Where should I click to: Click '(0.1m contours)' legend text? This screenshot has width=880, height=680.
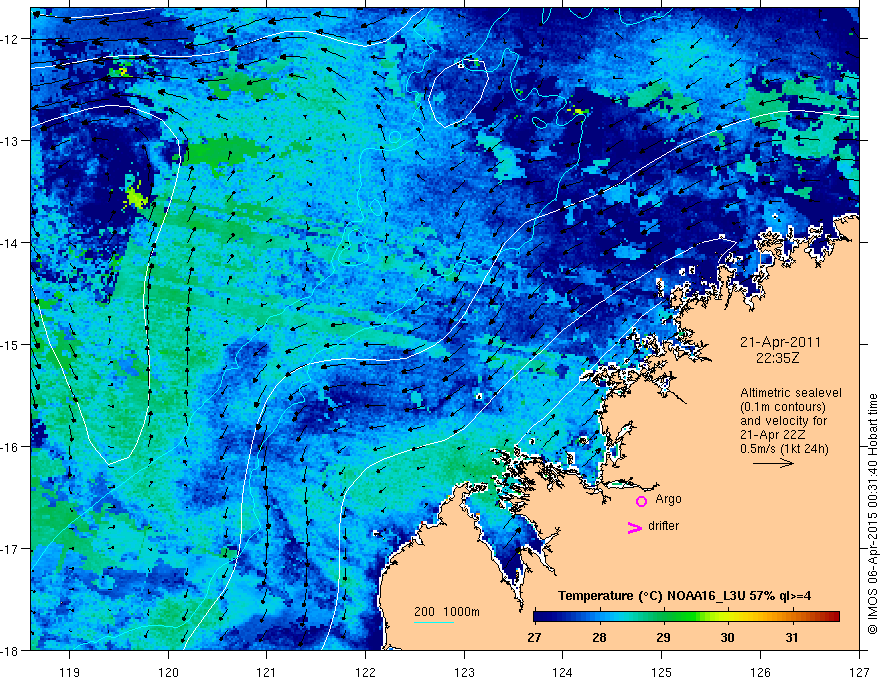tap(783, 407)
